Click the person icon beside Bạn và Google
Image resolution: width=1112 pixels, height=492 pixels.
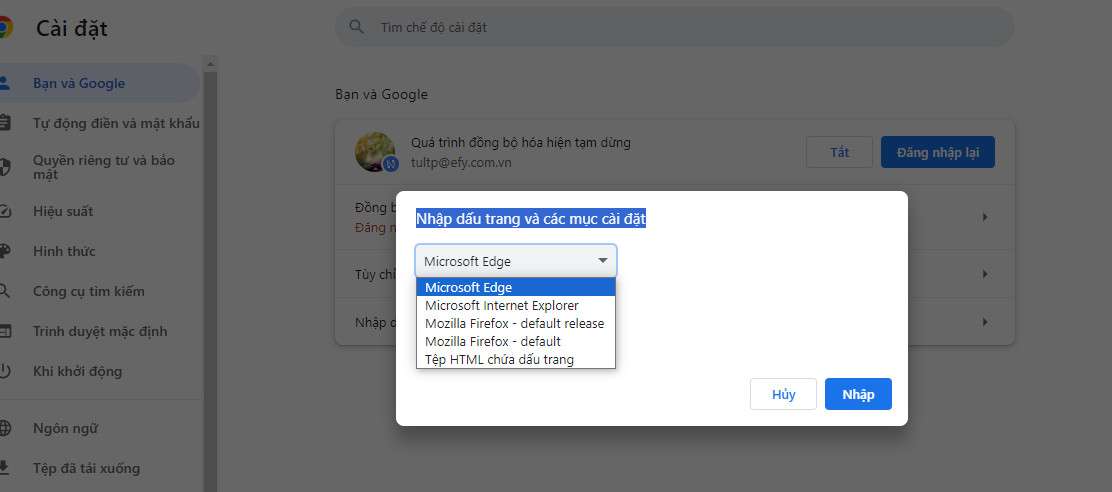click(x=4, y=83)
